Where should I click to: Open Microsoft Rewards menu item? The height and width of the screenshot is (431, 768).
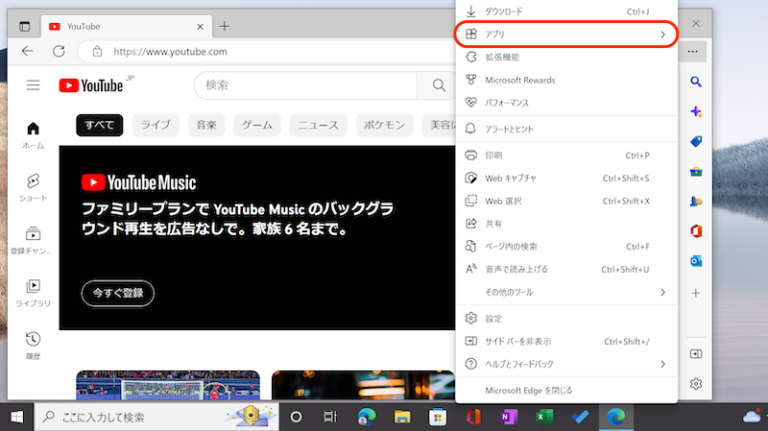click(x=567, y=80)
